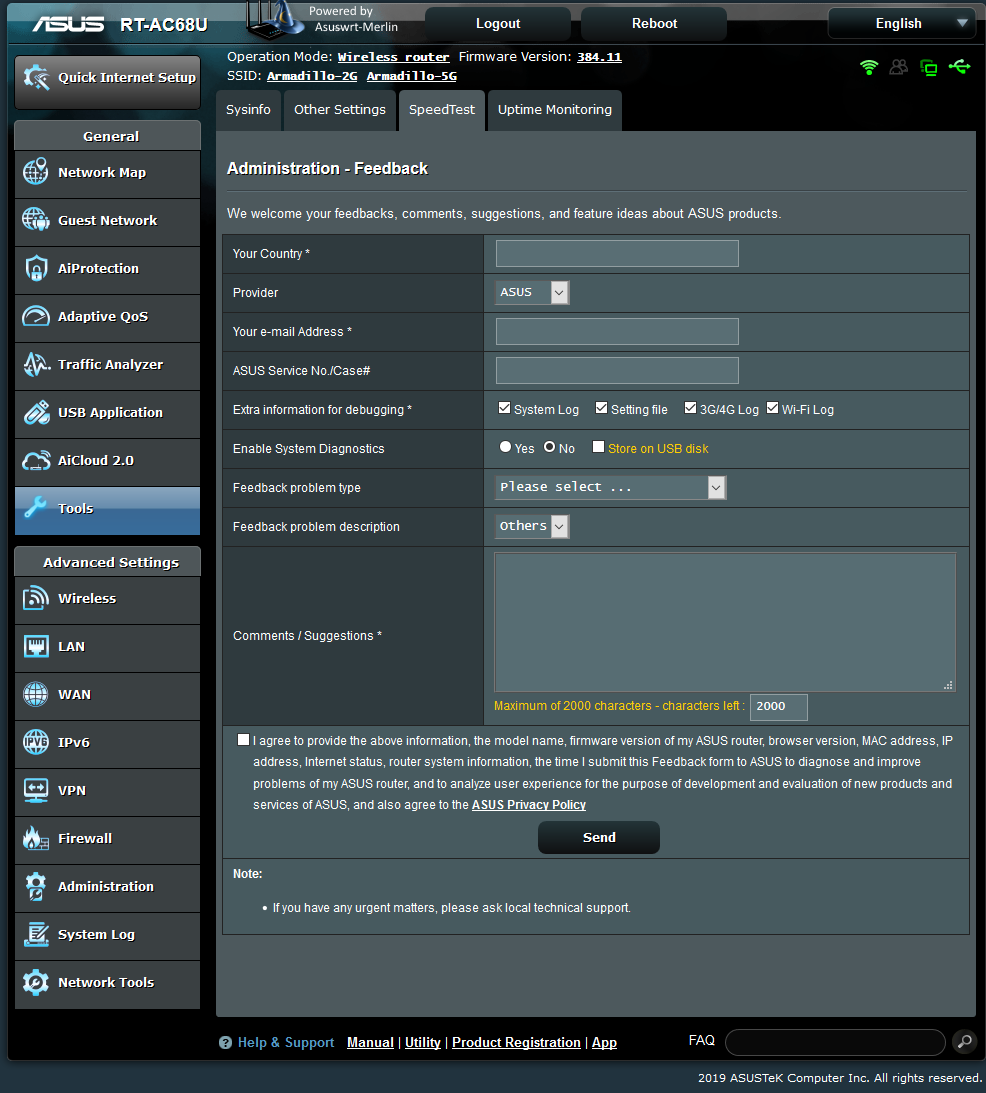Uncheck the Setting file checkbox
Image resolution: width=986 pixels, height=1093 pixels.
(x=601, y=408)
